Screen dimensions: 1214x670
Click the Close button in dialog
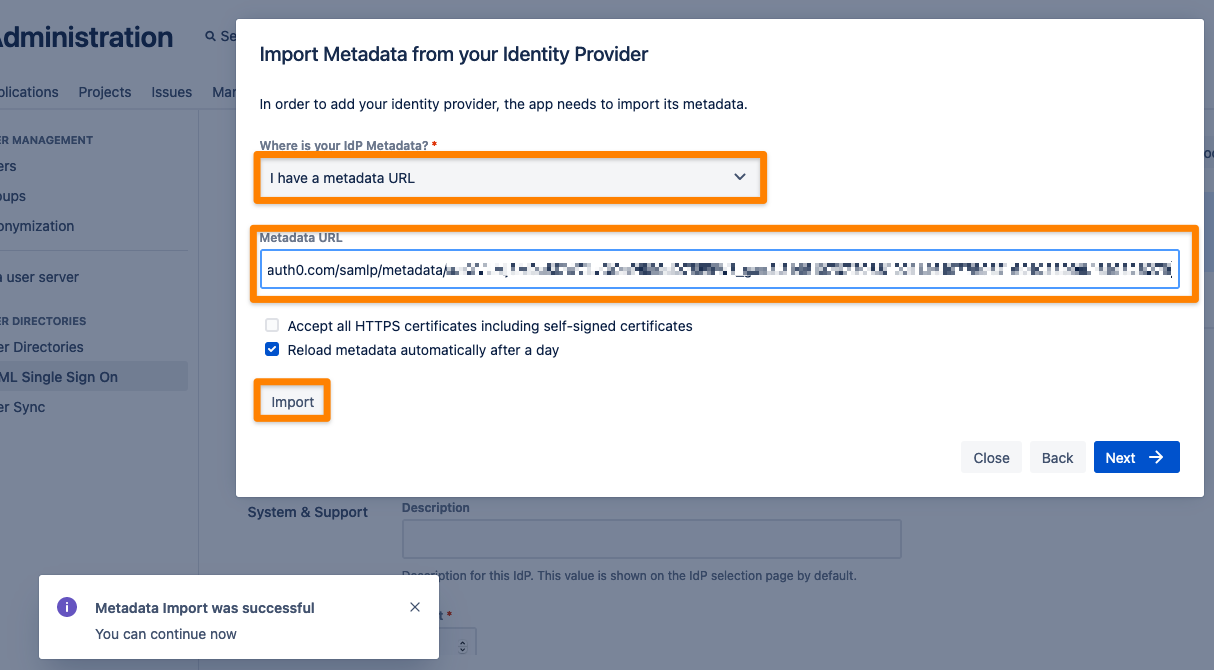click(x=991, y=457)
